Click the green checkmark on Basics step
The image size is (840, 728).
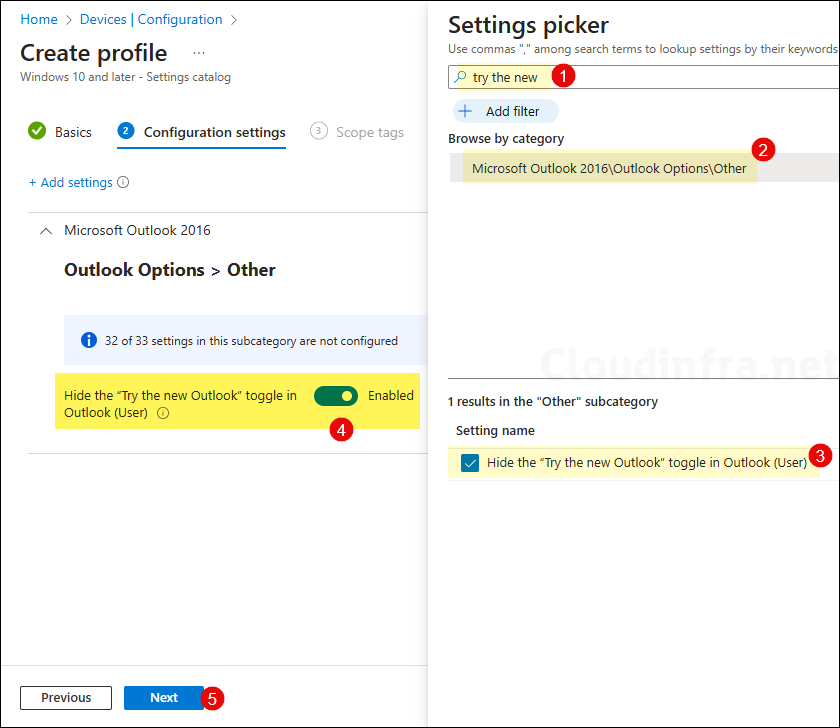coord(37,131)
